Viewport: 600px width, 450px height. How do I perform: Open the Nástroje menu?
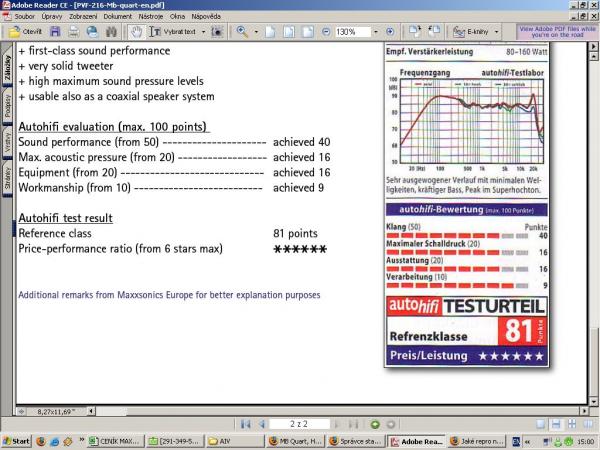[x=153, y=17]
